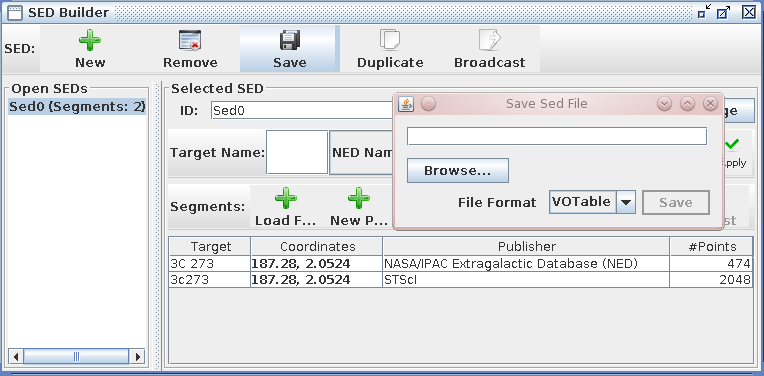764x376 pixels.
Task: Click the #Points column header
Action: coord(711,246)
